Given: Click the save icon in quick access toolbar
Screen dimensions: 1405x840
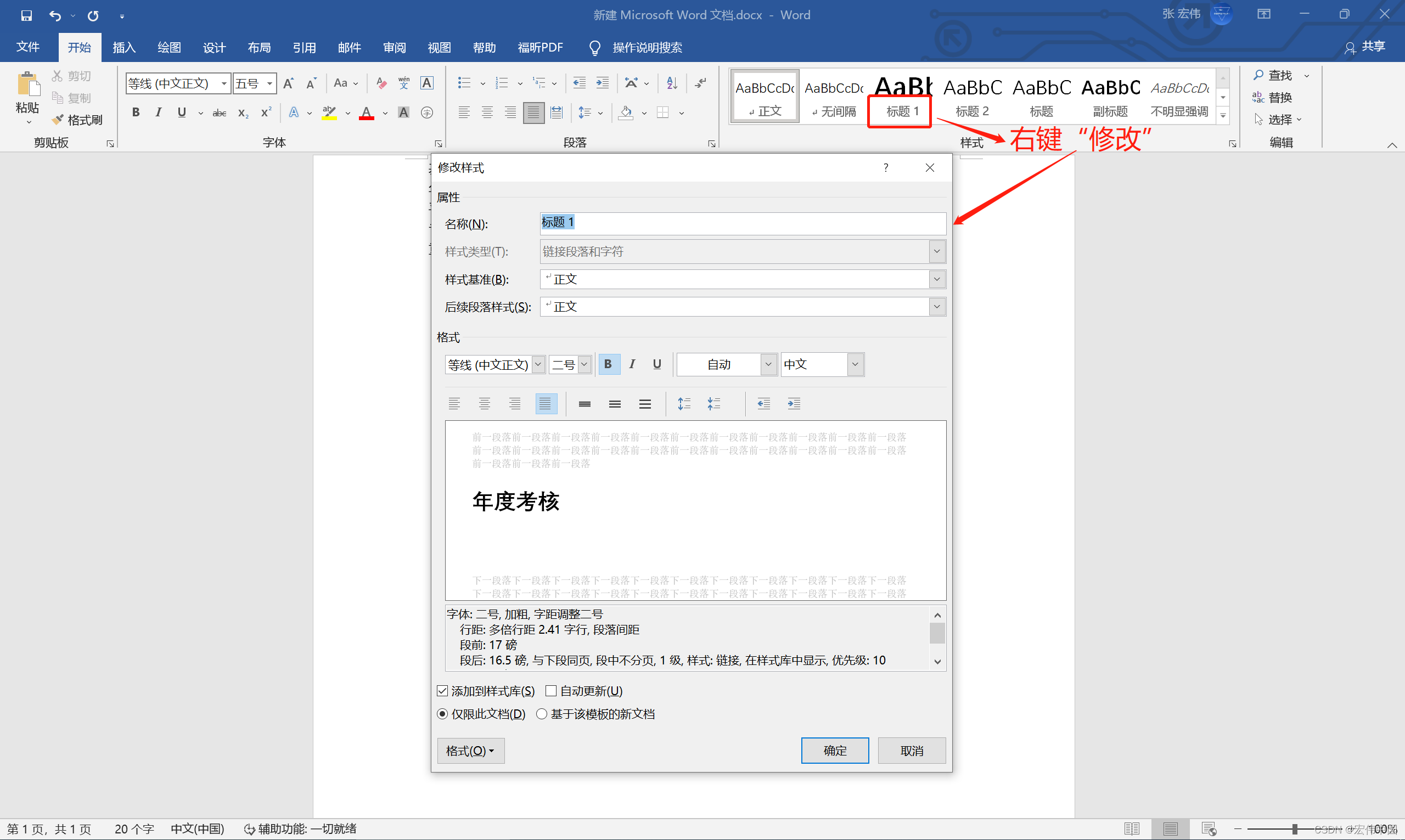Looking at the screenshot, I should [26, 15].
